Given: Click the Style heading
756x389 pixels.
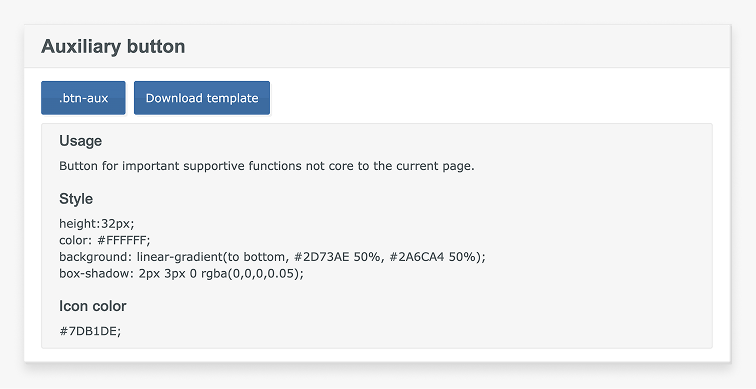Looking at the screenshot, I should [x=76, y=199].
